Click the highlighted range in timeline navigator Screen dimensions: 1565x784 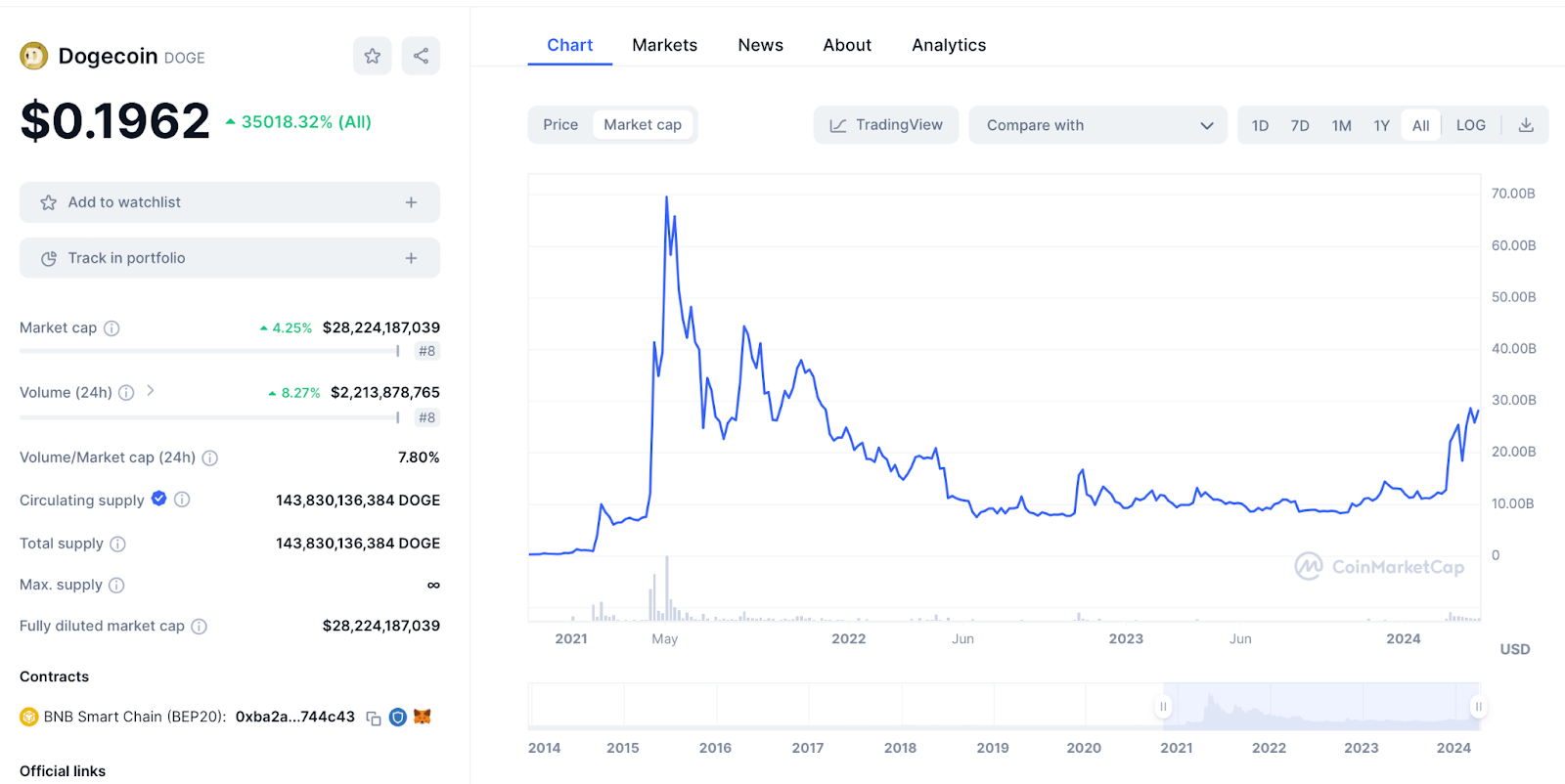click(1320, 706)
